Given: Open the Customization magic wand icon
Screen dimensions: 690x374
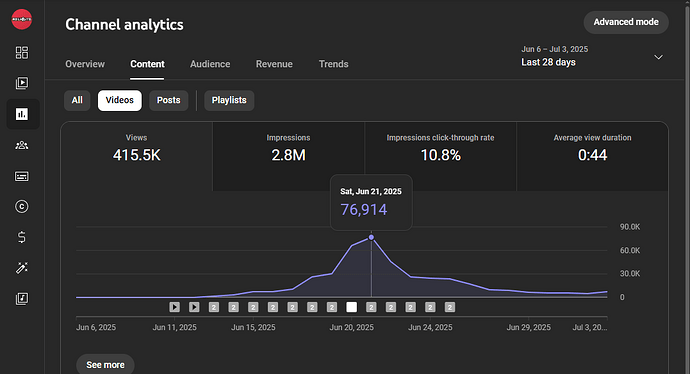Looking at the screenshot, I should [x=22, y=268].
